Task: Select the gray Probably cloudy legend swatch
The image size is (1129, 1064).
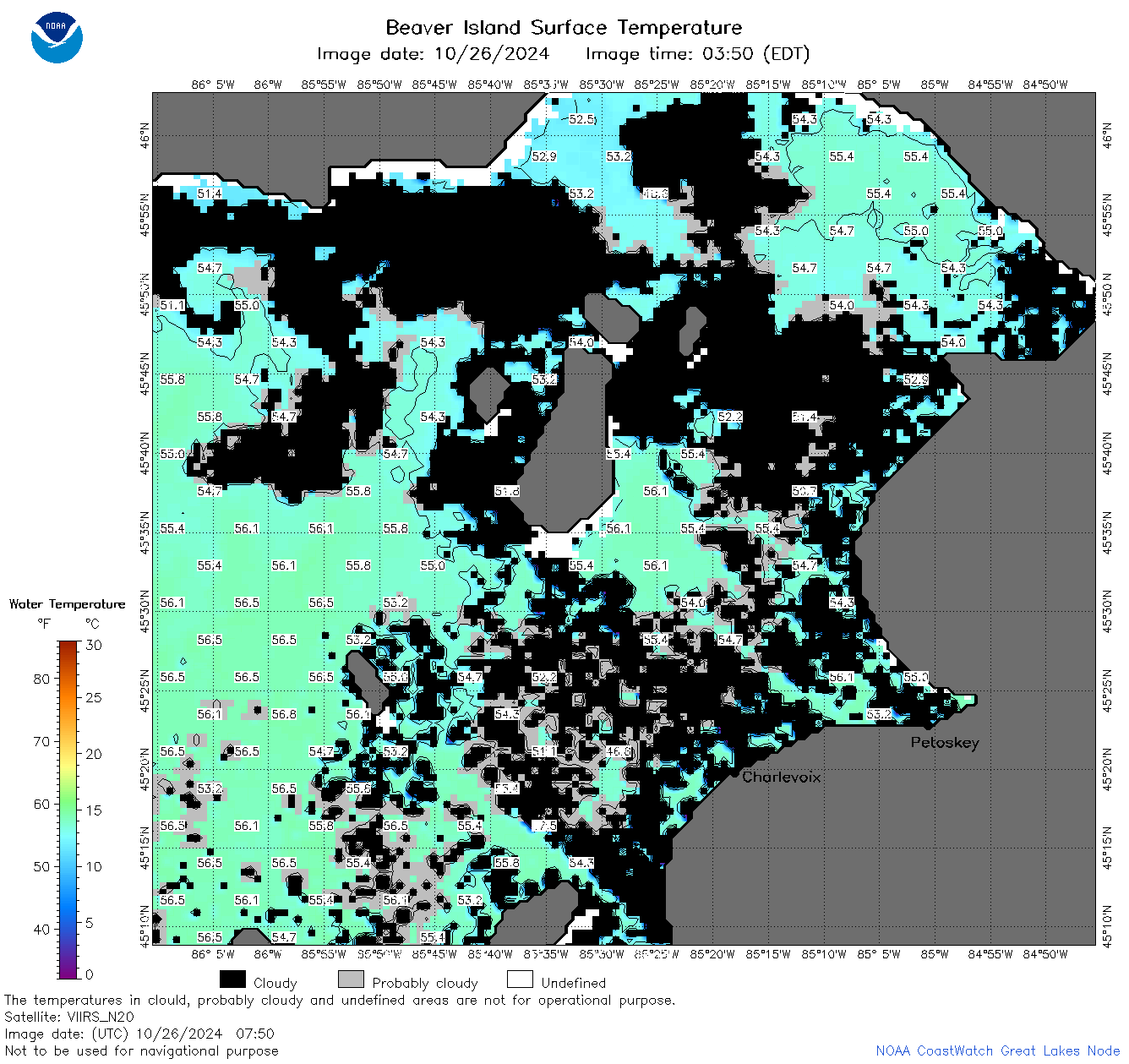Action: (x=351, y=979)
